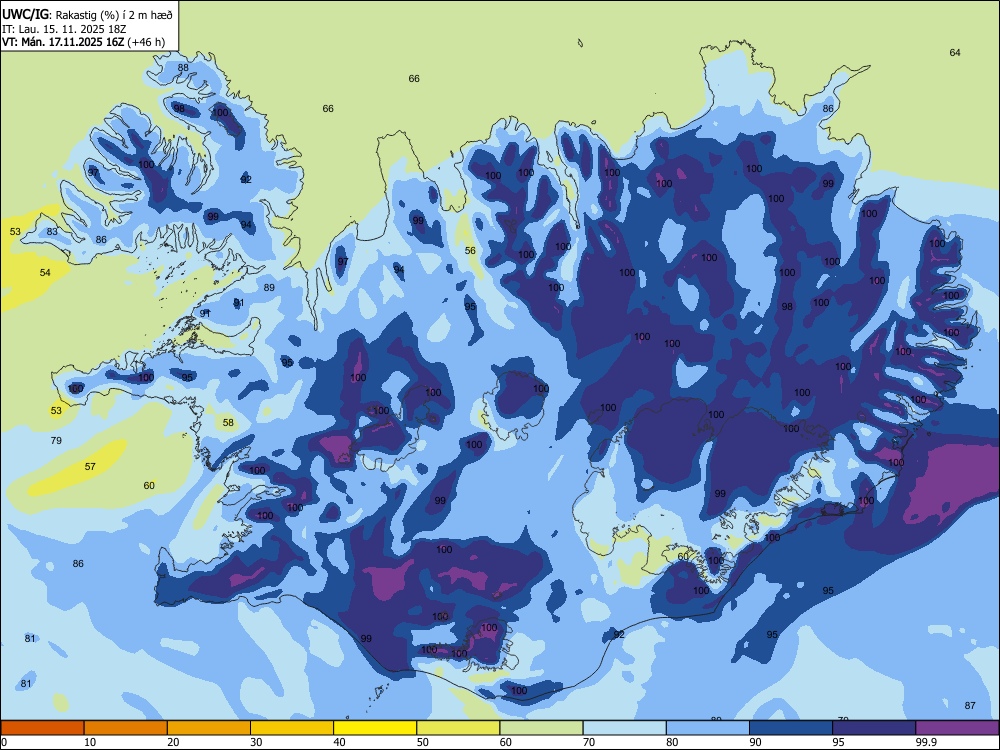Click the '88' humidity value on the map
This screenshot has width=1000, height=750.
point(183,68)
